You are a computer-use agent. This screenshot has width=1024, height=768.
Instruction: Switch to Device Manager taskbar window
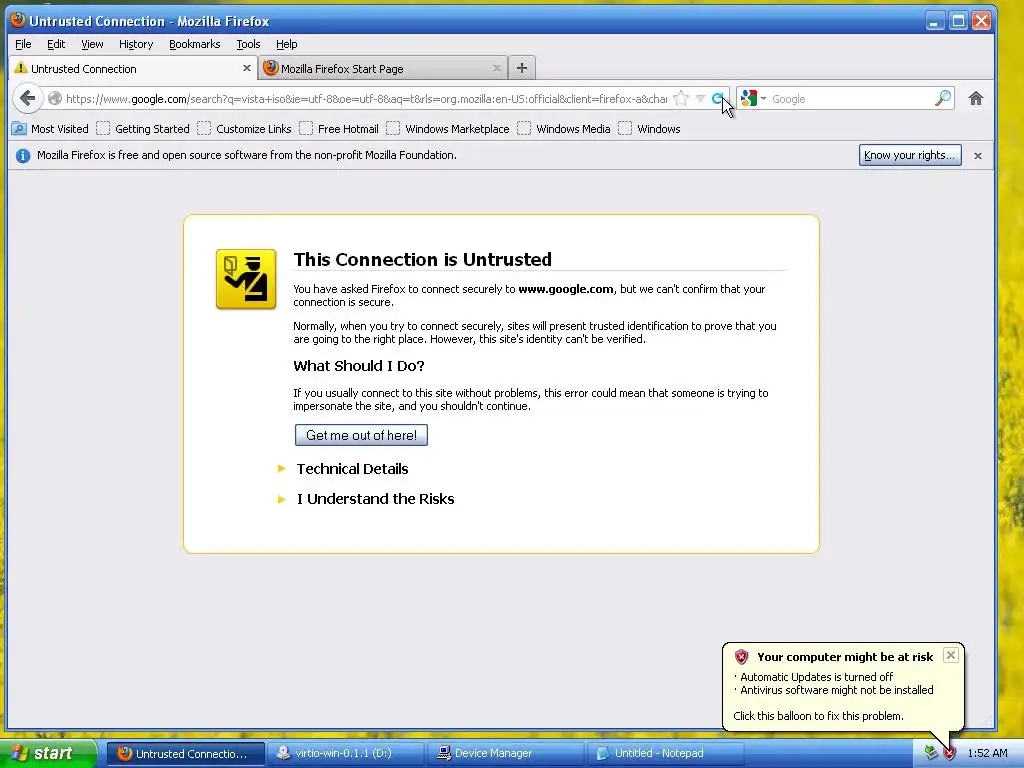click(x=506, y=753)
